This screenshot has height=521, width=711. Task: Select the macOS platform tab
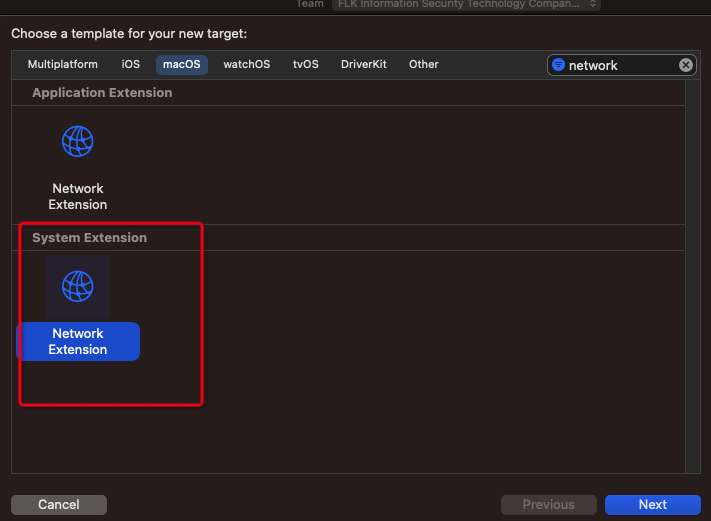(x=182, y=64)
